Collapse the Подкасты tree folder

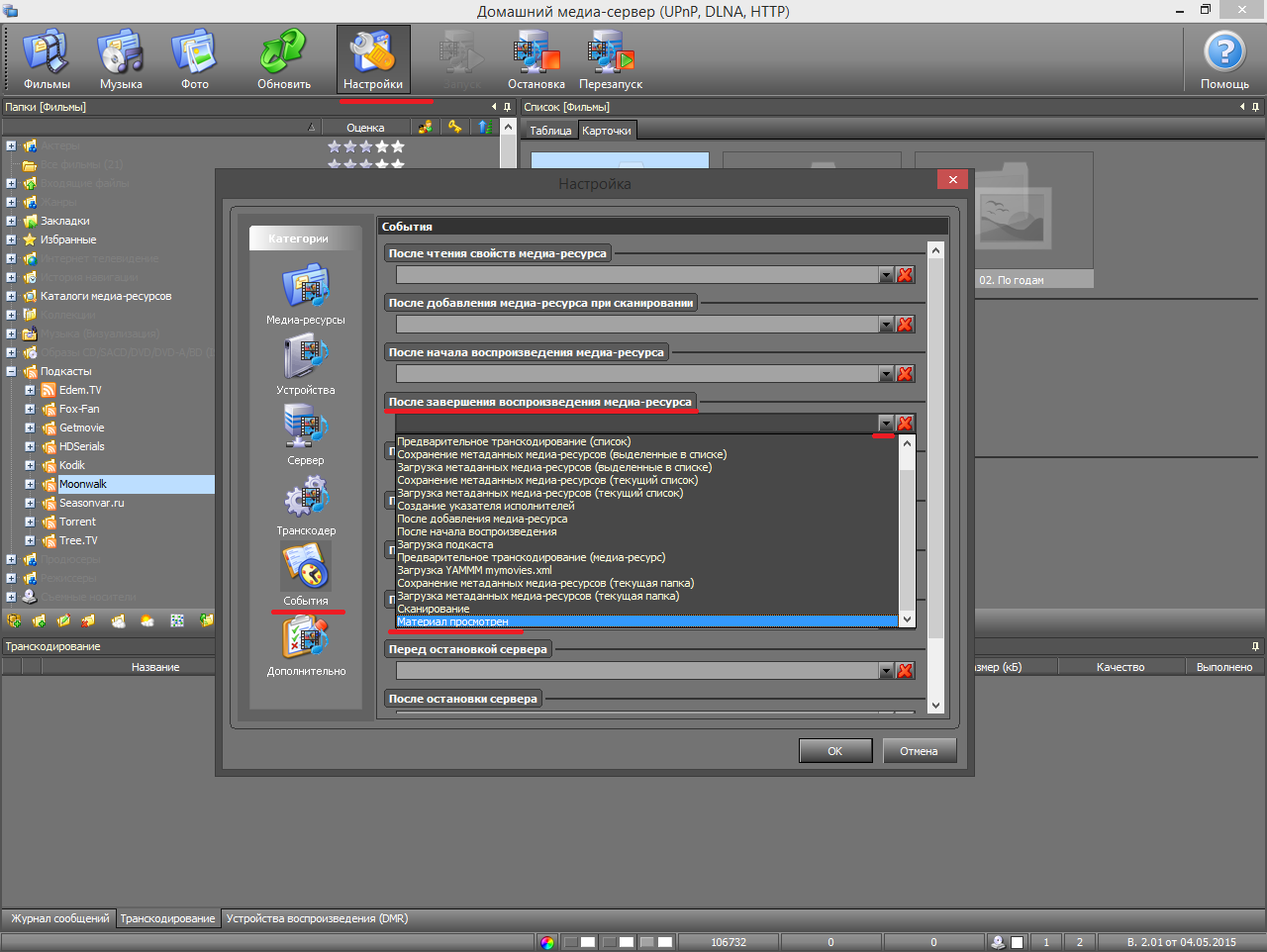click(11, 372)
